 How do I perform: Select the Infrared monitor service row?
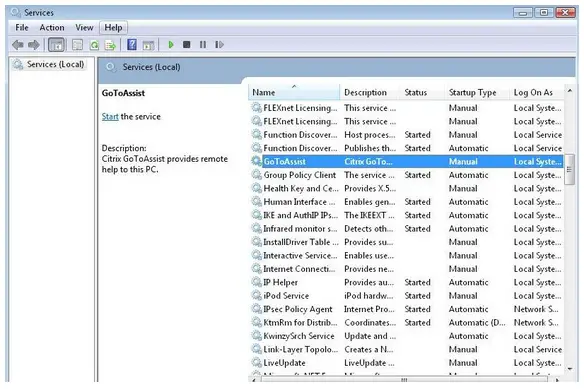point(406,228)
